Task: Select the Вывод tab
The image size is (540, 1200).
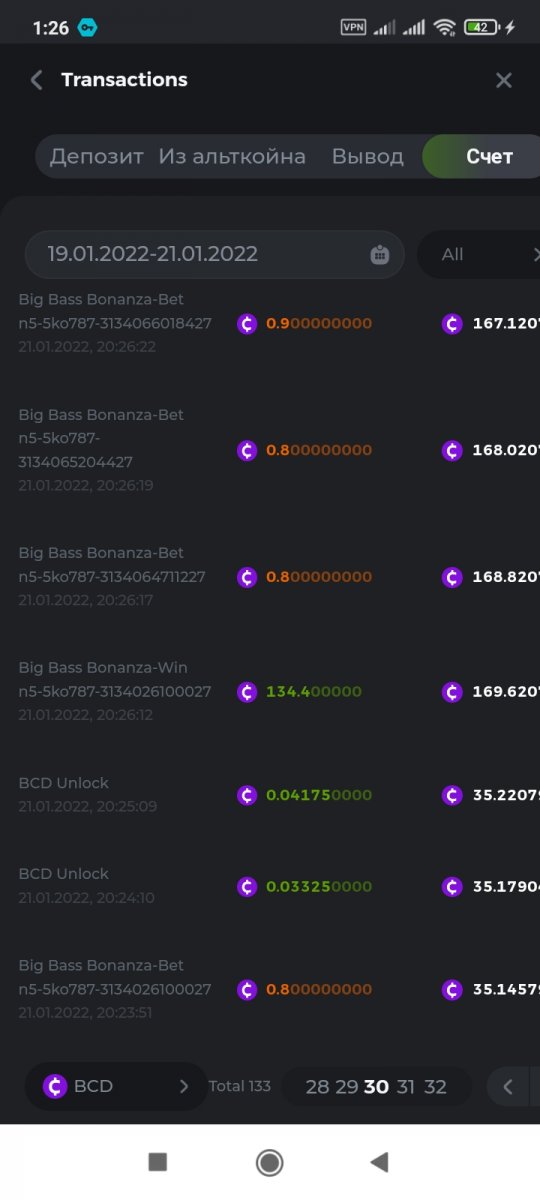Action: (368, 157)
